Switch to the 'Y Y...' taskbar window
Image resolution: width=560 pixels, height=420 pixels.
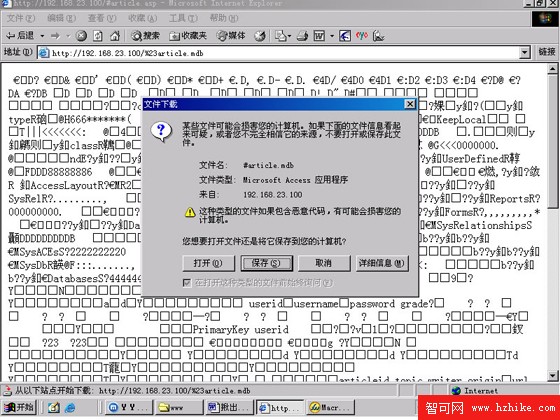[x=130, y=408]
